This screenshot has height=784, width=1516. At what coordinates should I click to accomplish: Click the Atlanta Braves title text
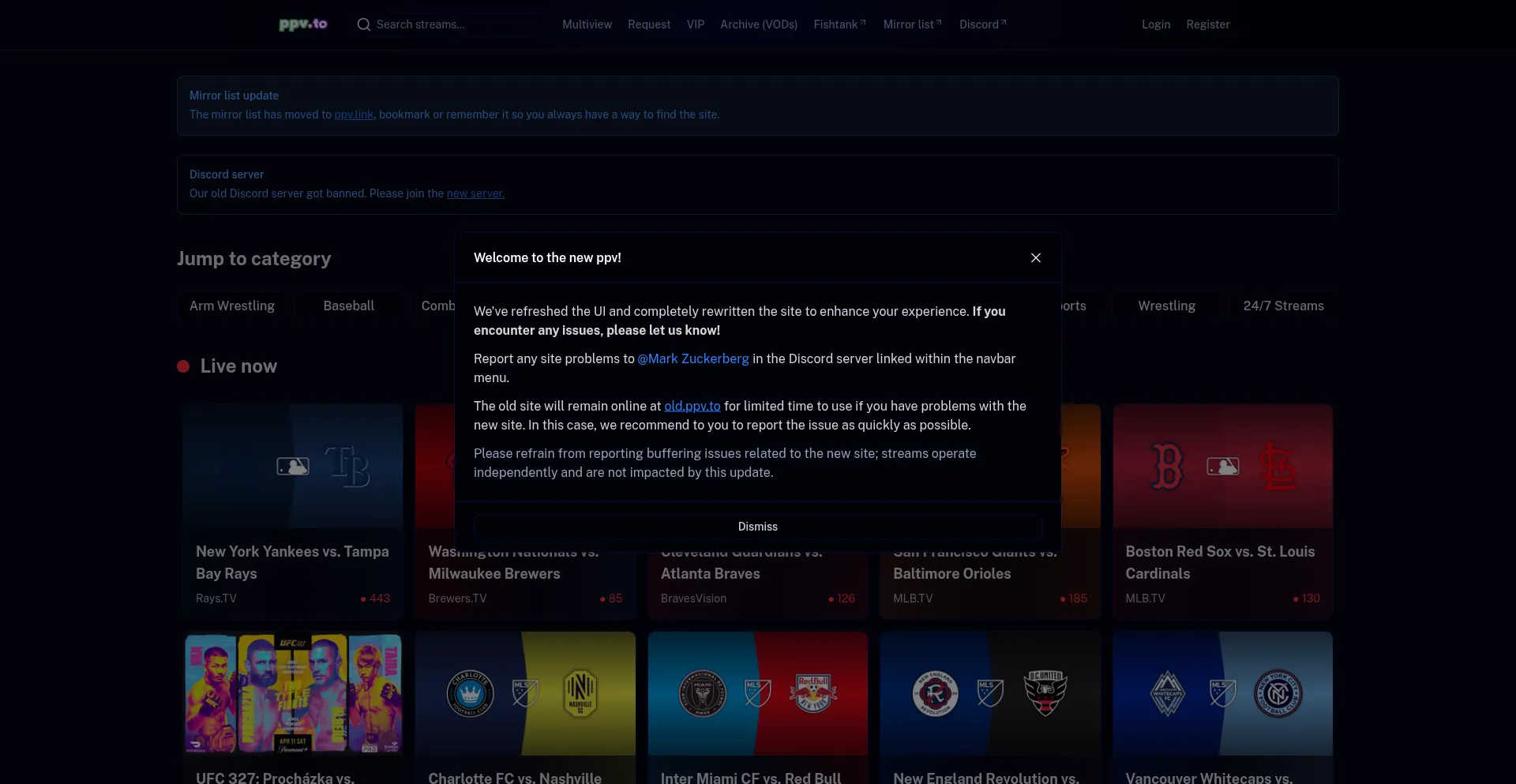point(711,574)
